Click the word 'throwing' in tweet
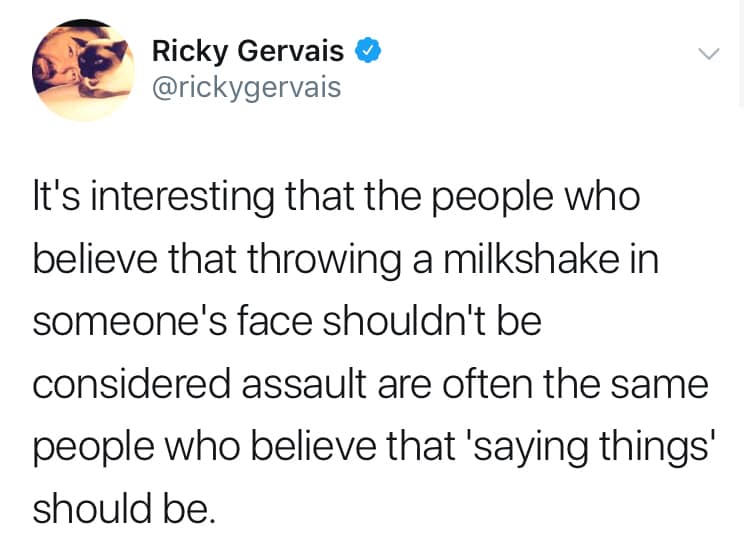 coord(324,261)
